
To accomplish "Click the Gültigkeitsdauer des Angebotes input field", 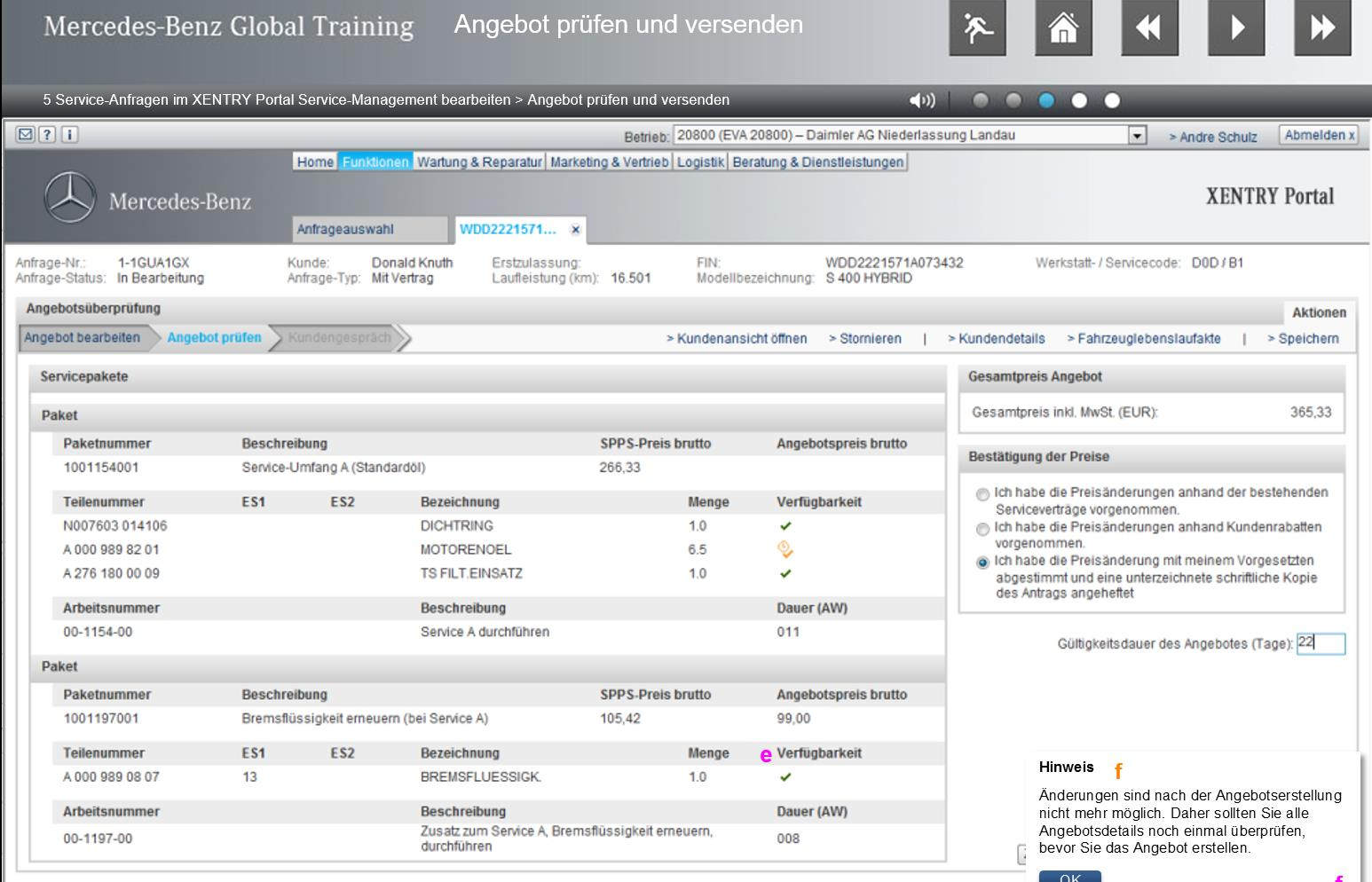I will click(1321, 643).
